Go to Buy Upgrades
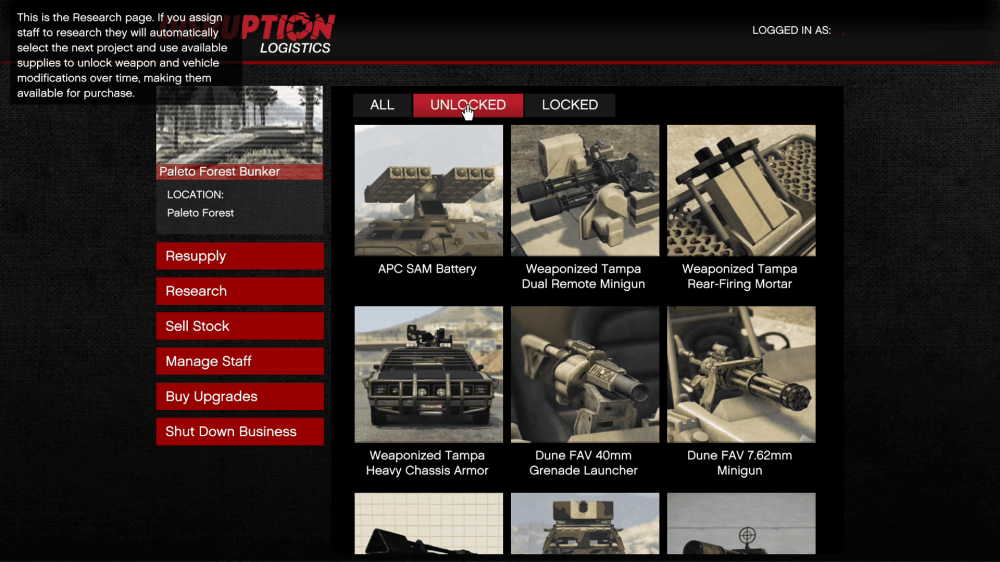 click(x=240, y=396)
